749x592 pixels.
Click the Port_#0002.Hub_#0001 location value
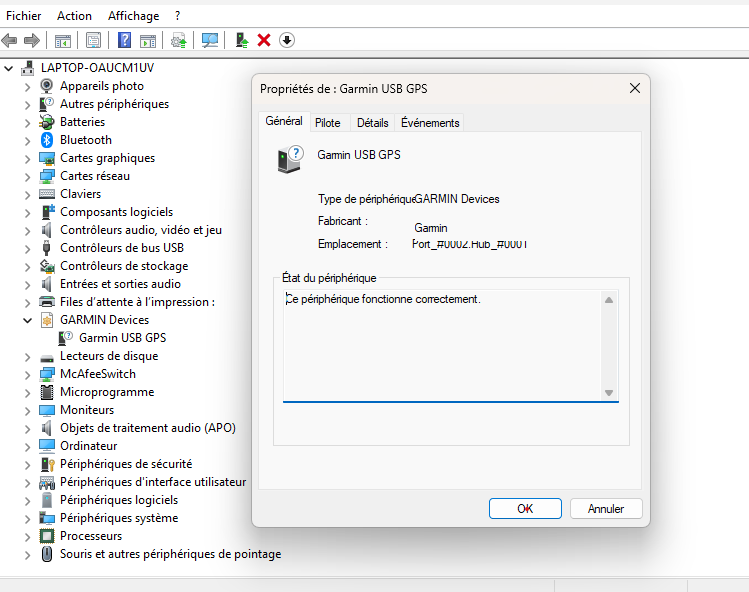pyautogui.click(x=470, y=244)
